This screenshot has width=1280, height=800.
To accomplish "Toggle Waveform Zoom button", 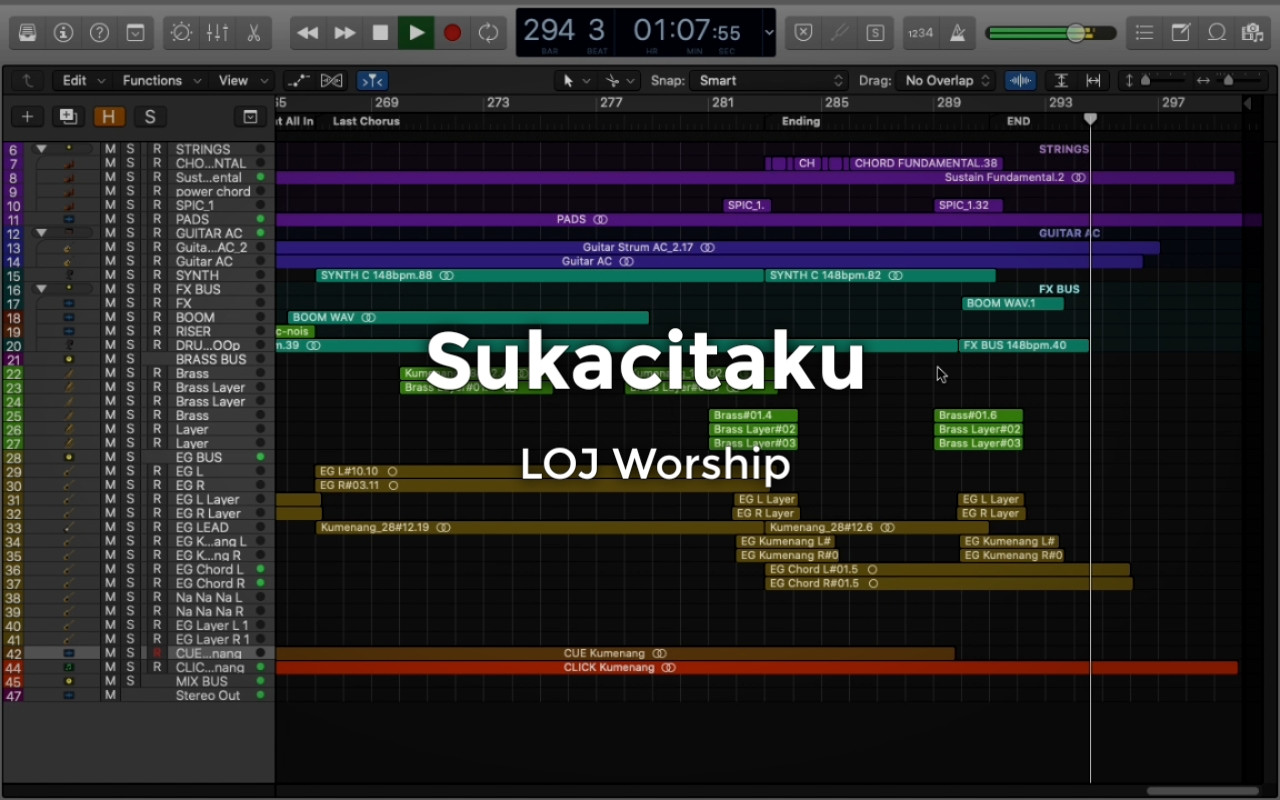I will point(1020,80).
